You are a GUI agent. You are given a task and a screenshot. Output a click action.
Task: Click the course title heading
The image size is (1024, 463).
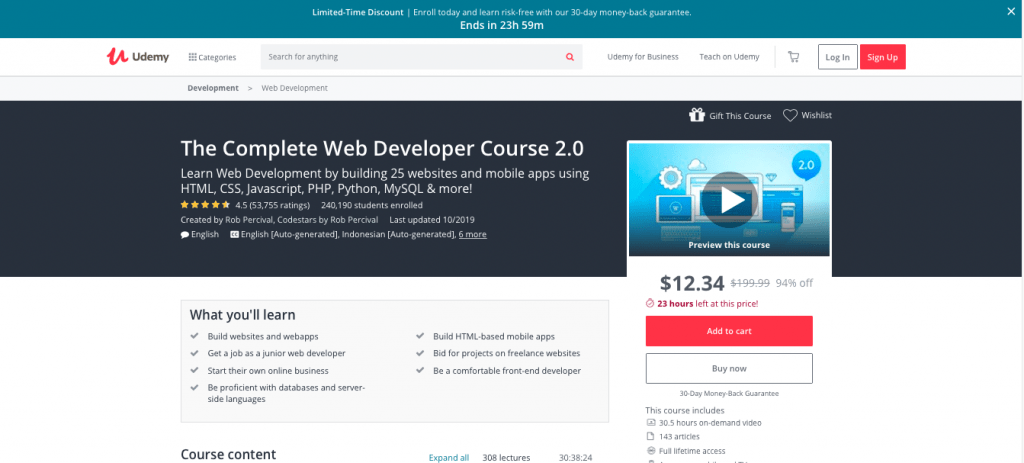[382, 148]
